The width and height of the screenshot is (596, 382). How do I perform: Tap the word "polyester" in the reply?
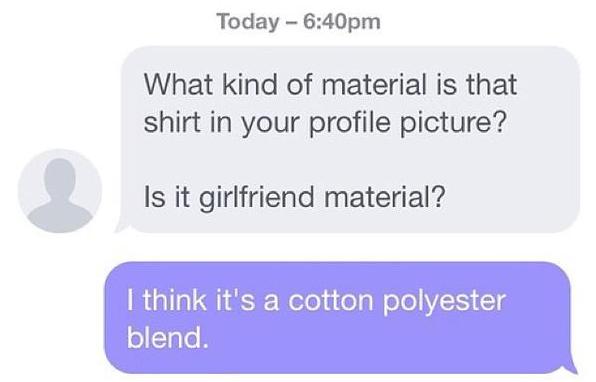[x=444, y=302]
